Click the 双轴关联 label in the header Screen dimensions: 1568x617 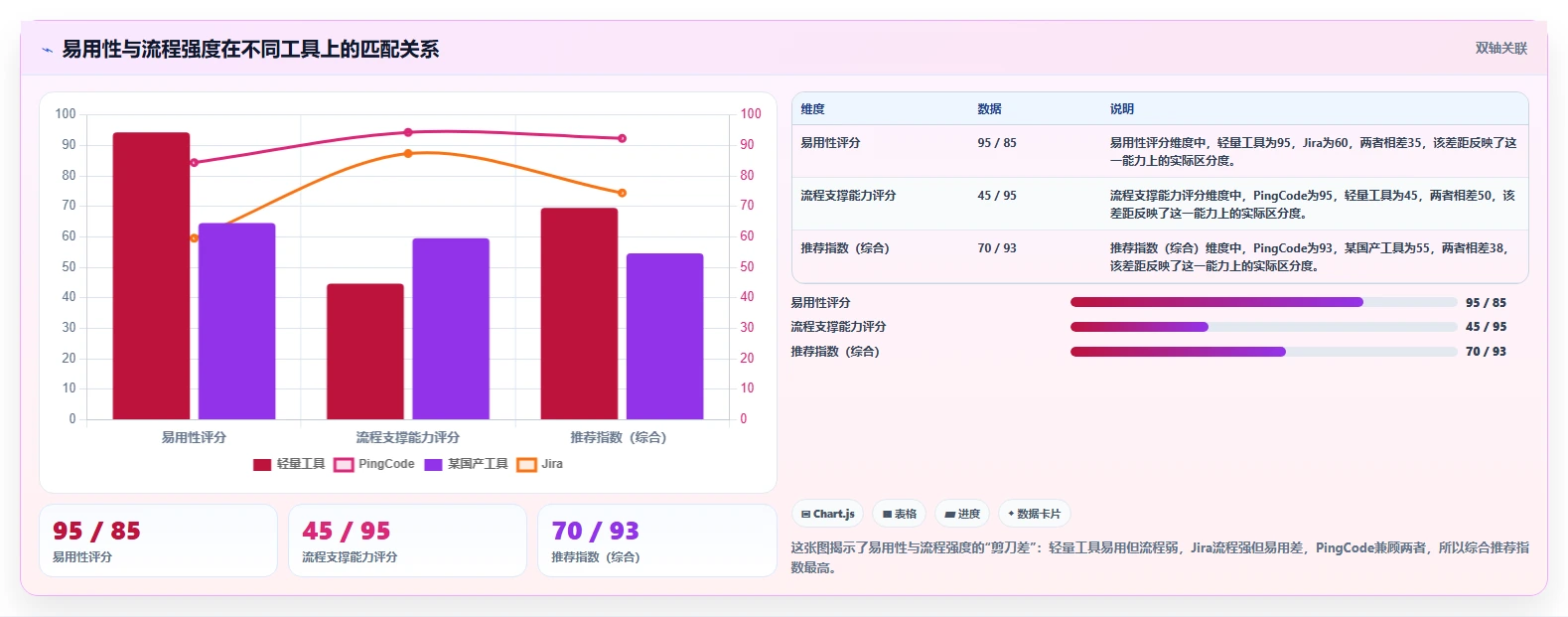pyautogui.click(x=1500, y=48)
